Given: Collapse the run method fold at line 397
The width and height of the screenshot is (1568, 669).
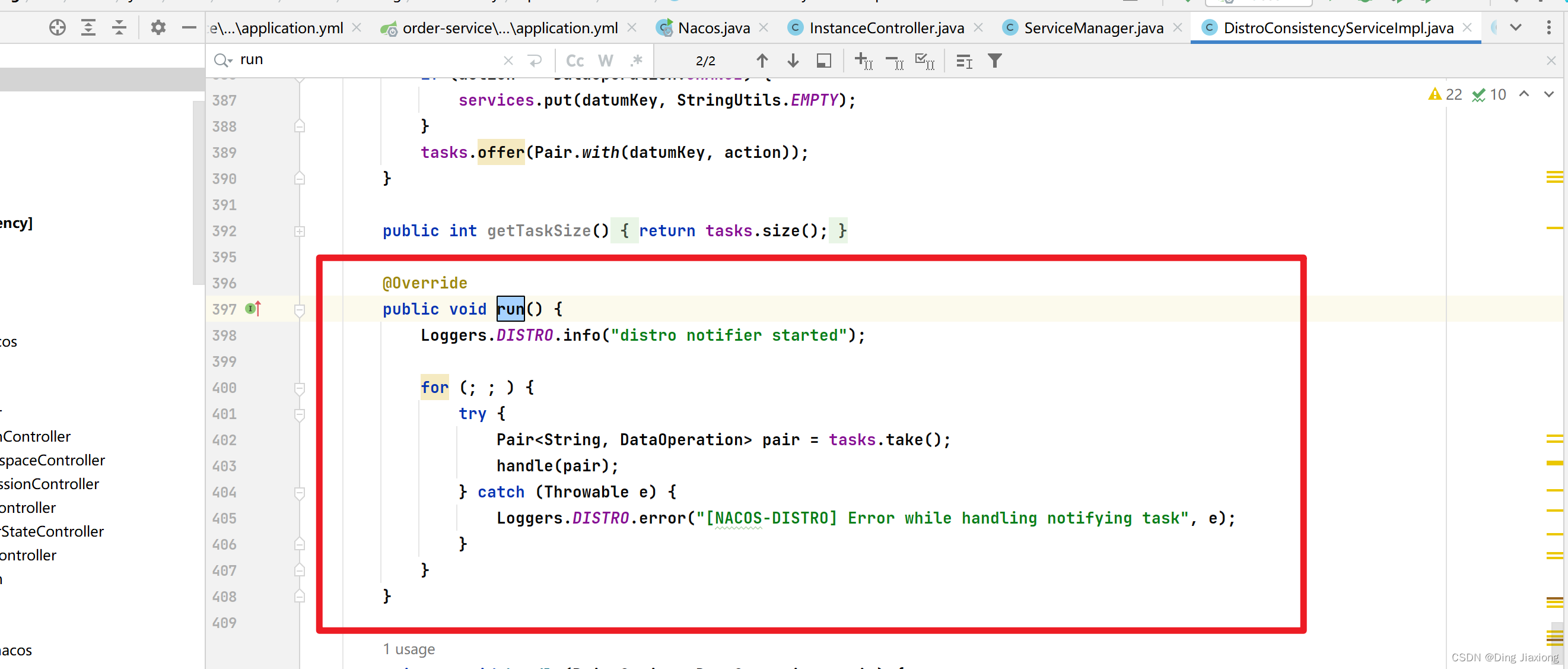Looking at the screenshot, I should (300, 310).
